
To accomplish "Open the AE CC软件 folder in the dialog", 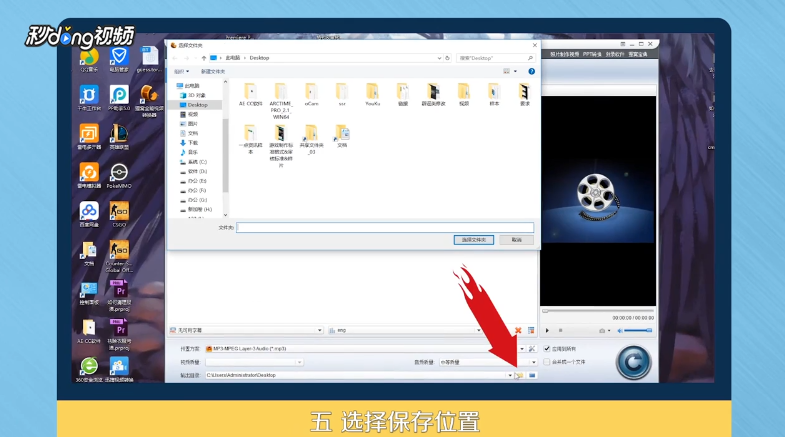I will coord(250,95).
